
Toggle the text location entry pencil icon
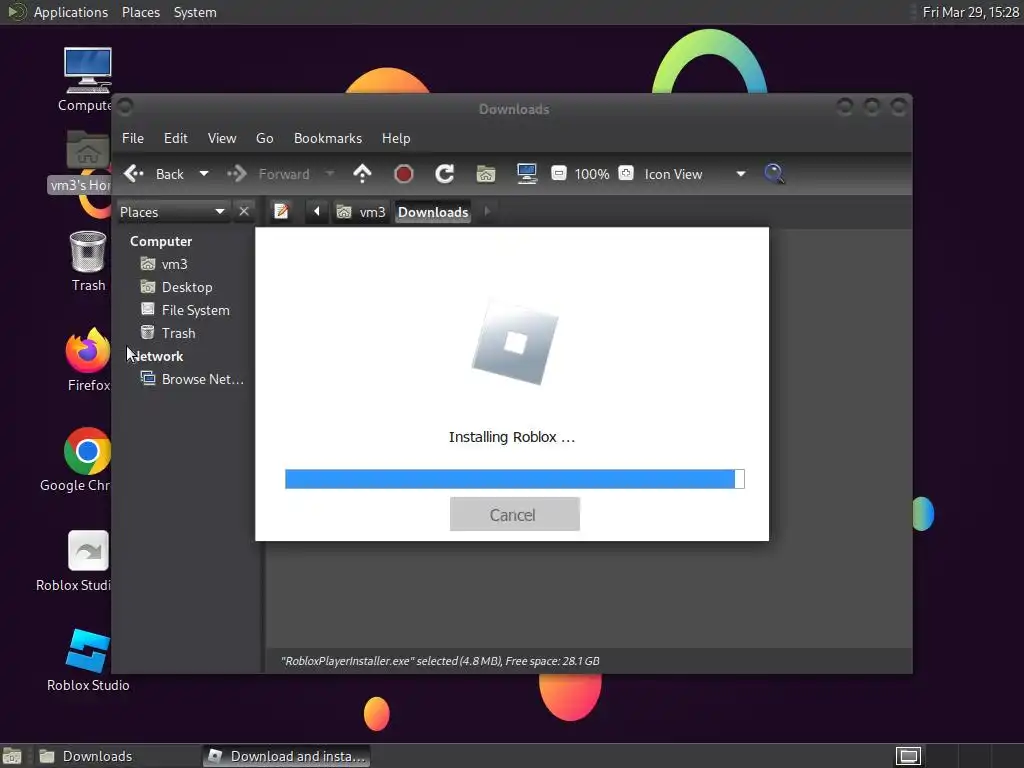pyautogui.click(x=281, y=212)
